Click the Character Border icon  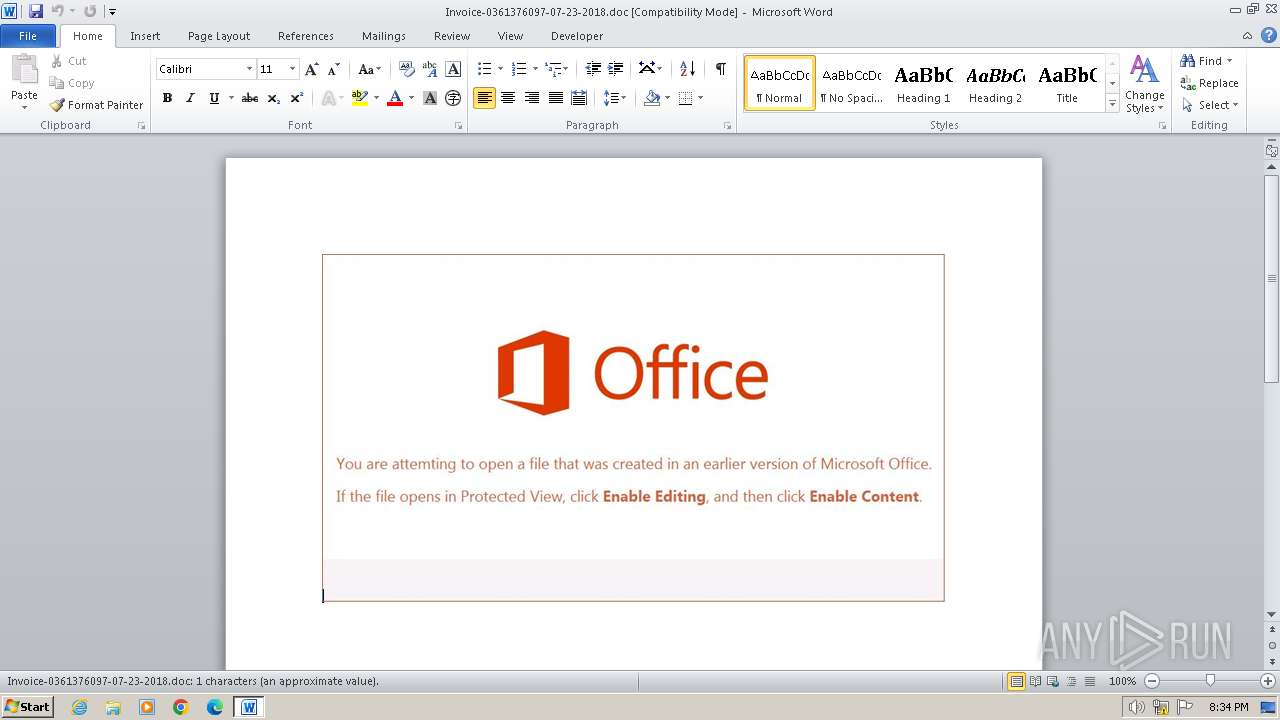453,69
